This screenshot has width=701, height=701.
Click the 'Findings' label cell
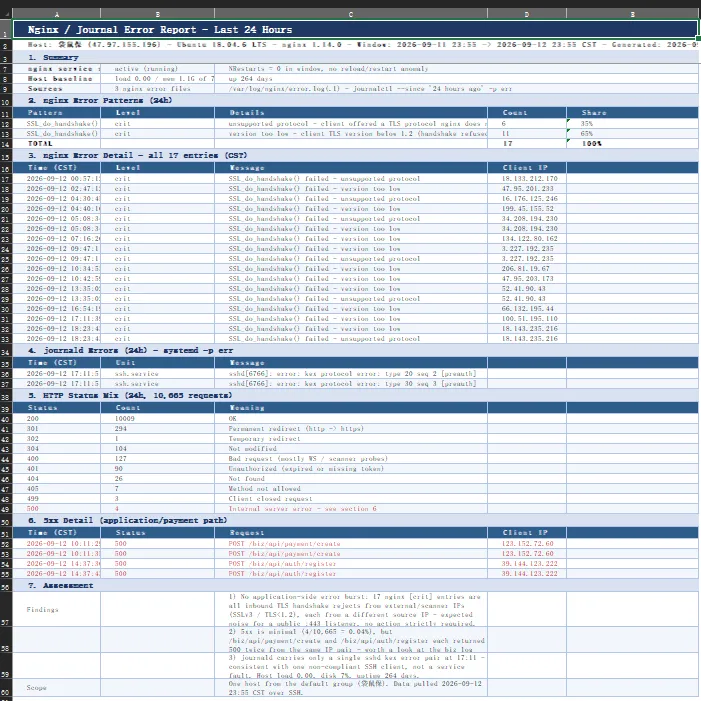[57, 609]
